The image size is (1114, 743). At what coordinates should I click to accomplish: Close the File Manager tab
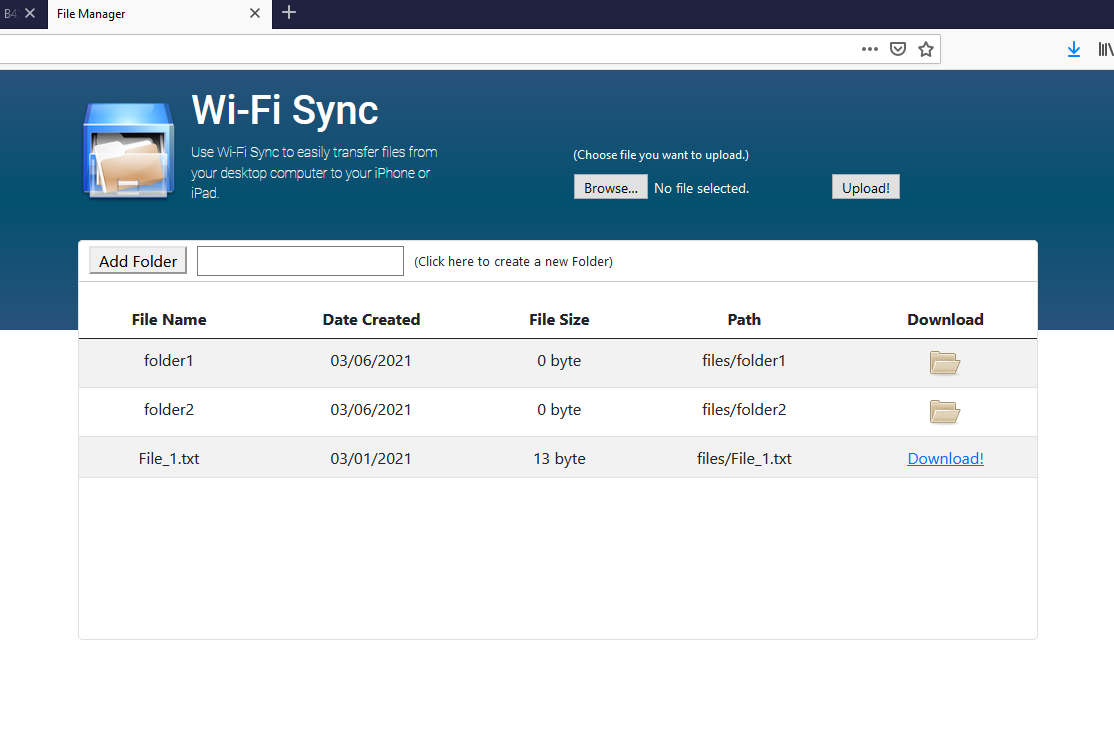click(x=255, y=13)
